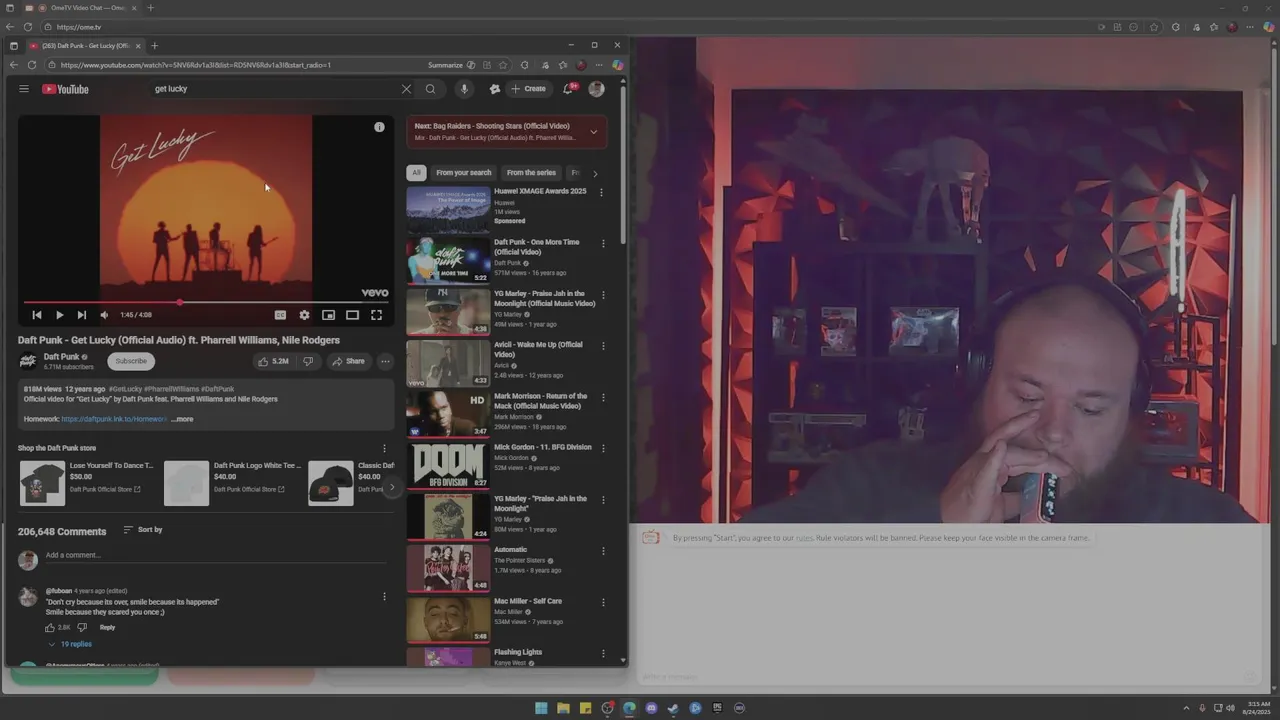Open Mick Gordon BFG Division DOOM thumbnail

[448, 465]
